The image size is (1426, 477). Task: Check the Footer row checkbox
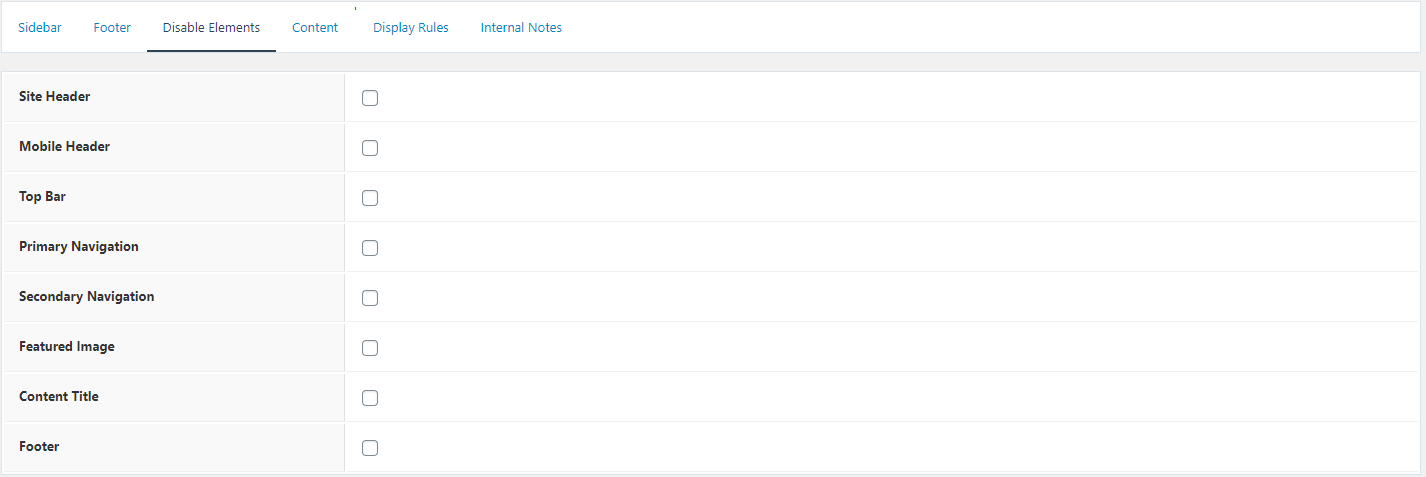coord(370,448)
